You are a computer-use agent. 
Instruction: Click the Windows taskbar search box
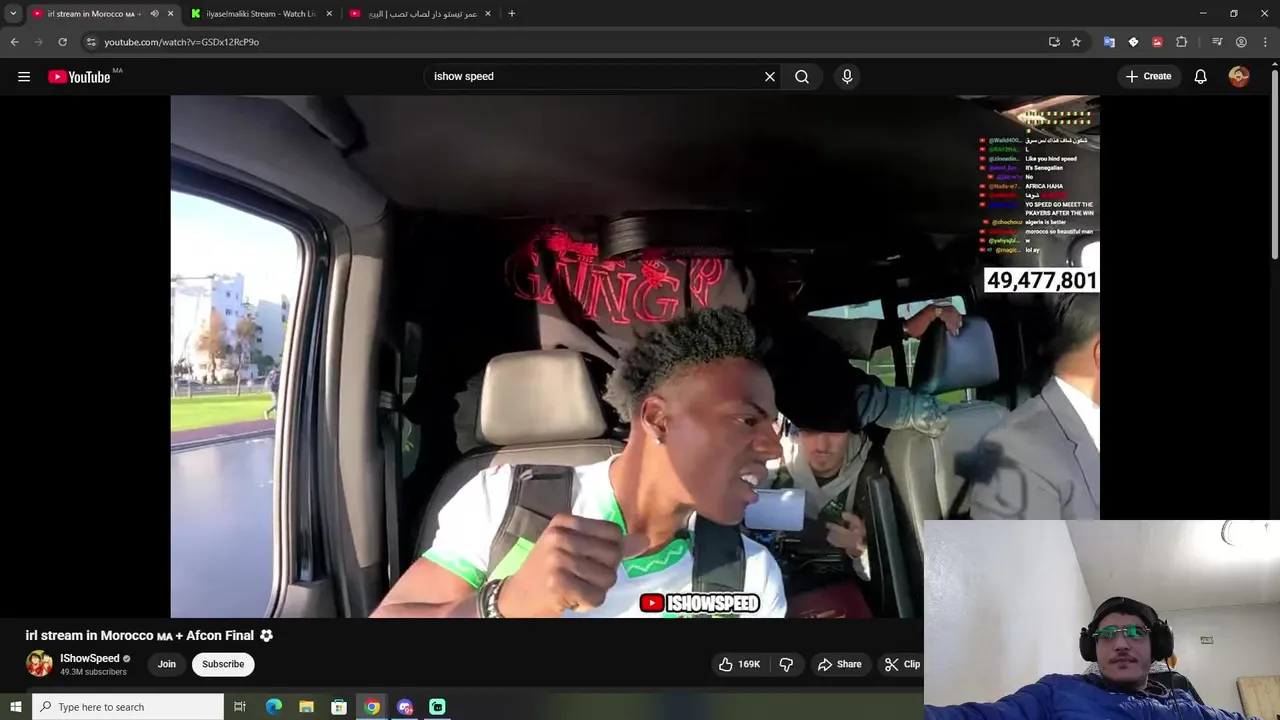click(x=128, y=707)
